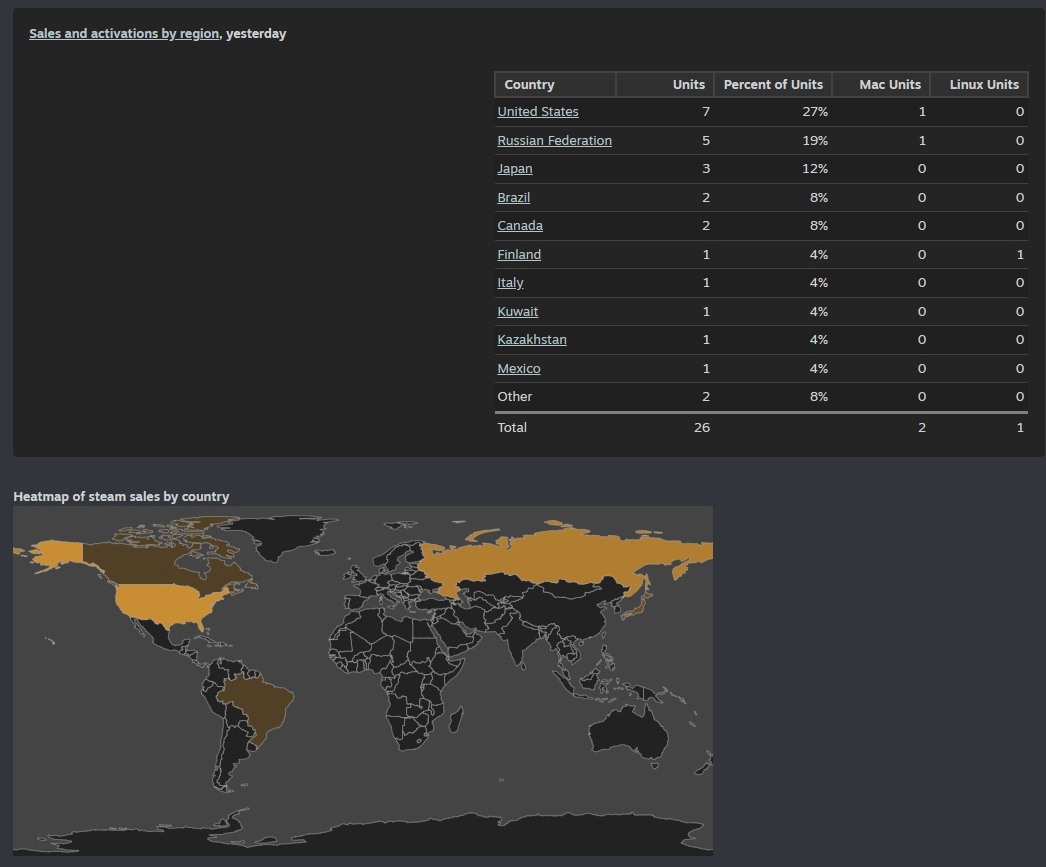Select the Country column header
This screenshot has height=867, width=1046.
[555, 85]
